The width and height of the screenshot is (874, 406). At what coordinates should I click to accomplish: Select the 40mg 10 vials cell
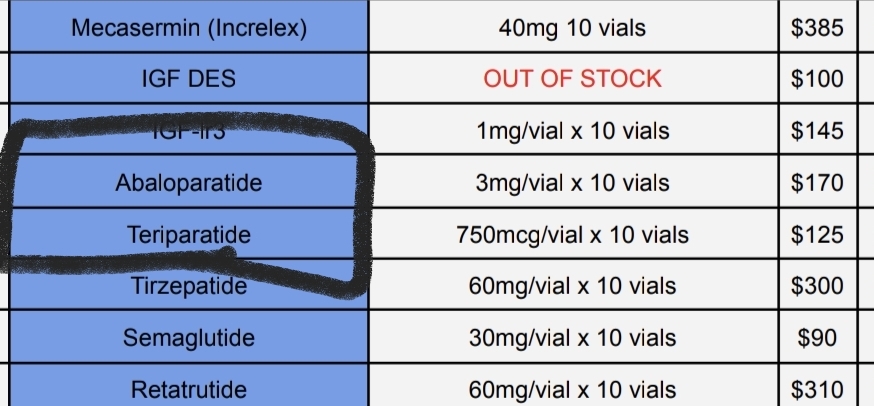click(572, 27)
